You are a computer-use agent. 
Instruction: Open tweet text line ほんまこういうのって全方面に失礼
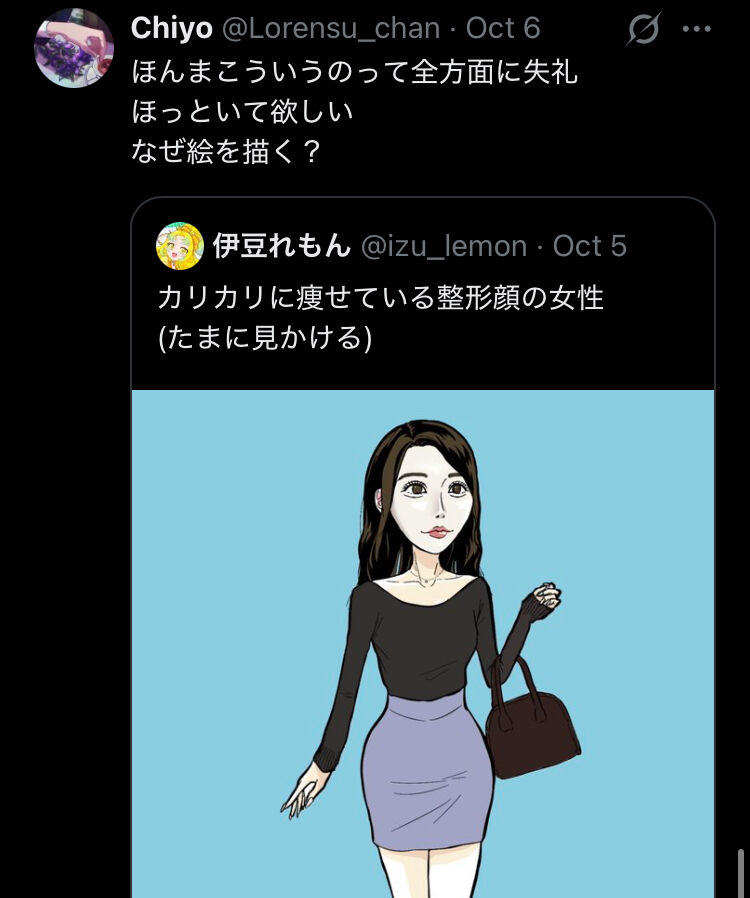354,73
